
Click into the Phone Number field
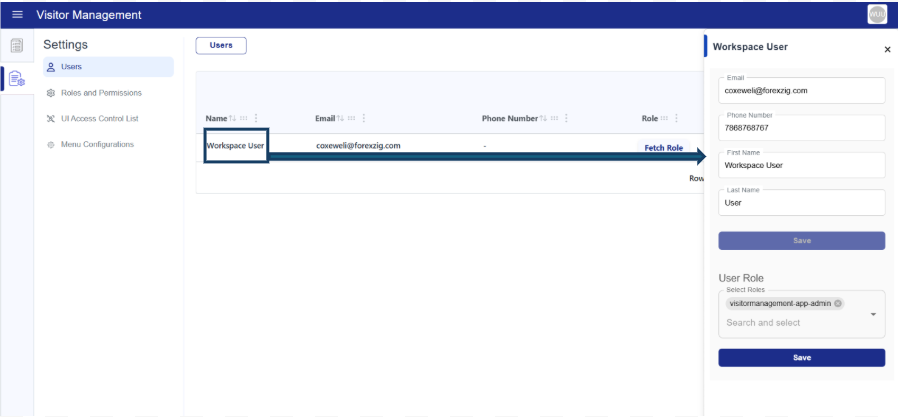[x=801, y=128]
